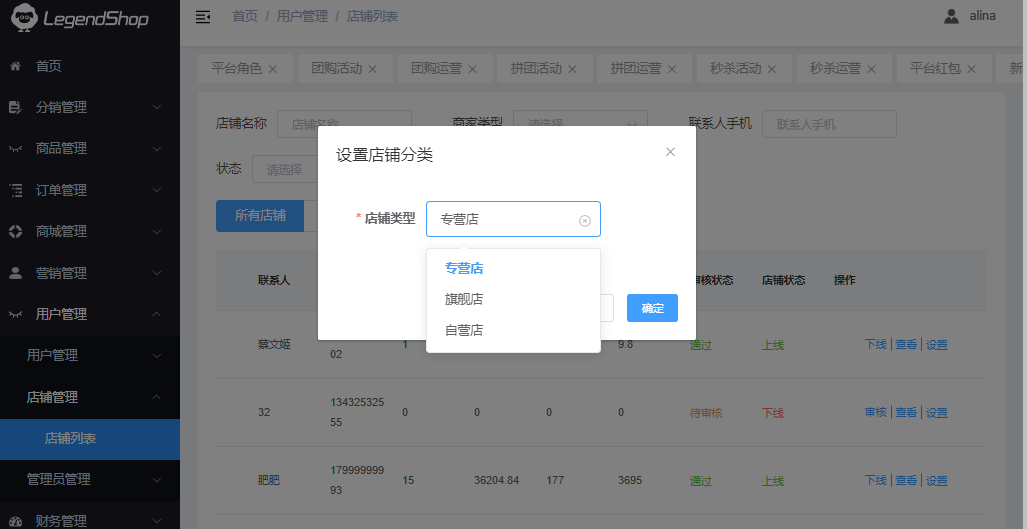The image size is (1027, 529).
Task: Select 旗舰店 from the dropdown list
Action: click(x=464, y=299)
